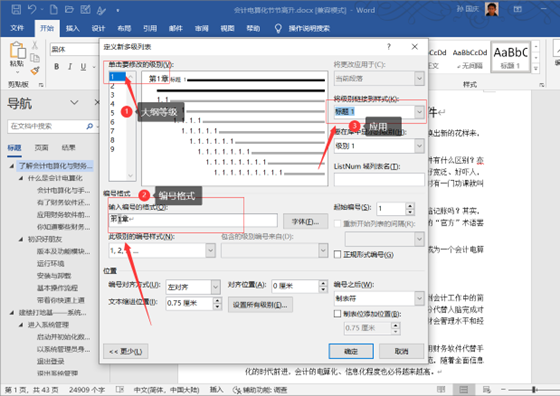Click the Paste clipboard icon

[17, 50]
